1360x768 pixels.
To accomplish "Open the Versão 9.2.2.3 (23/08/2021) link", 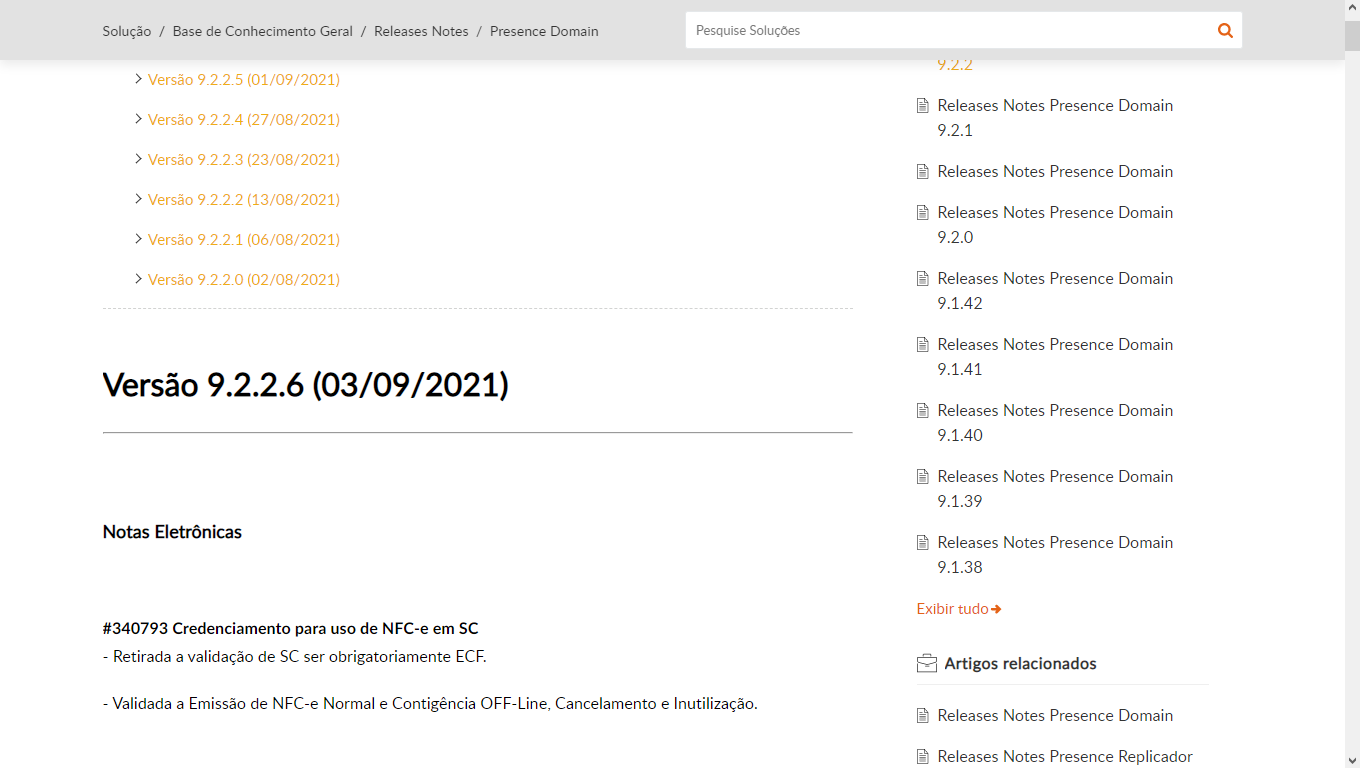I will pos(244,159).
